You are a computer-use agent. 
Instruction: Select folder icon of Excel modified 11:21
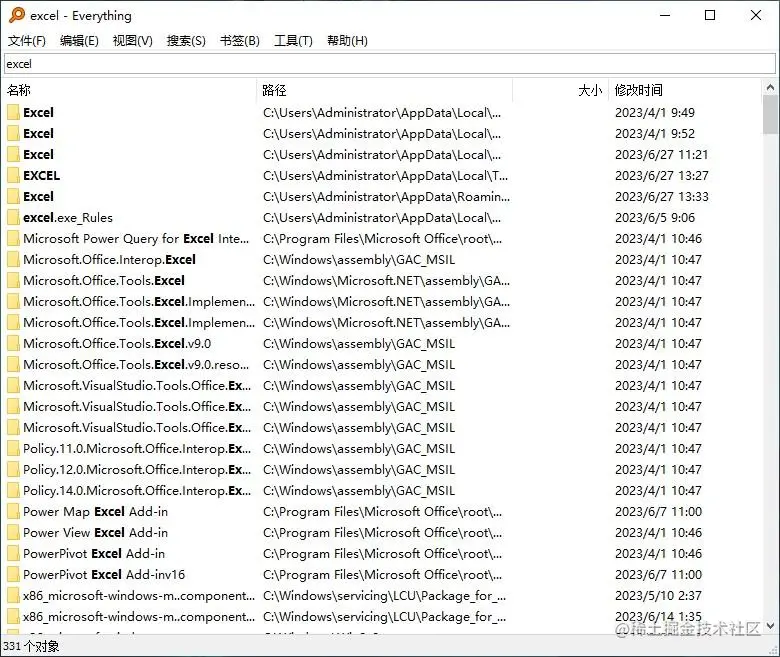13,154
